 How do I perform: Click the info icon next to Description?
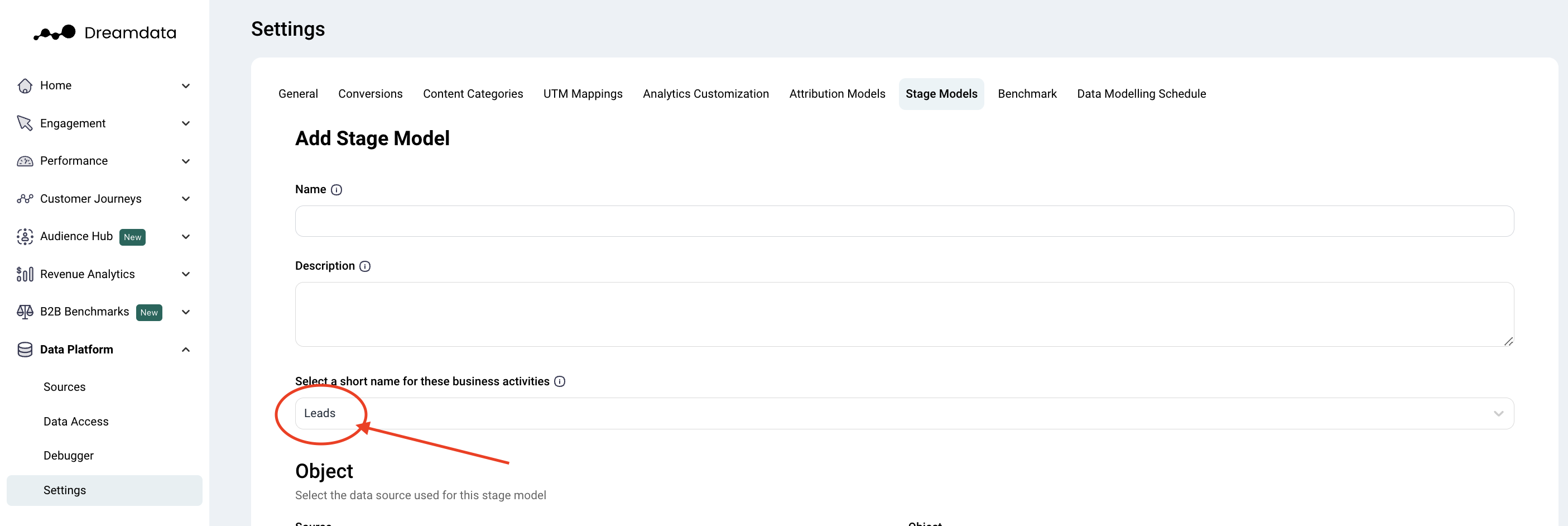tap(365, 267)
